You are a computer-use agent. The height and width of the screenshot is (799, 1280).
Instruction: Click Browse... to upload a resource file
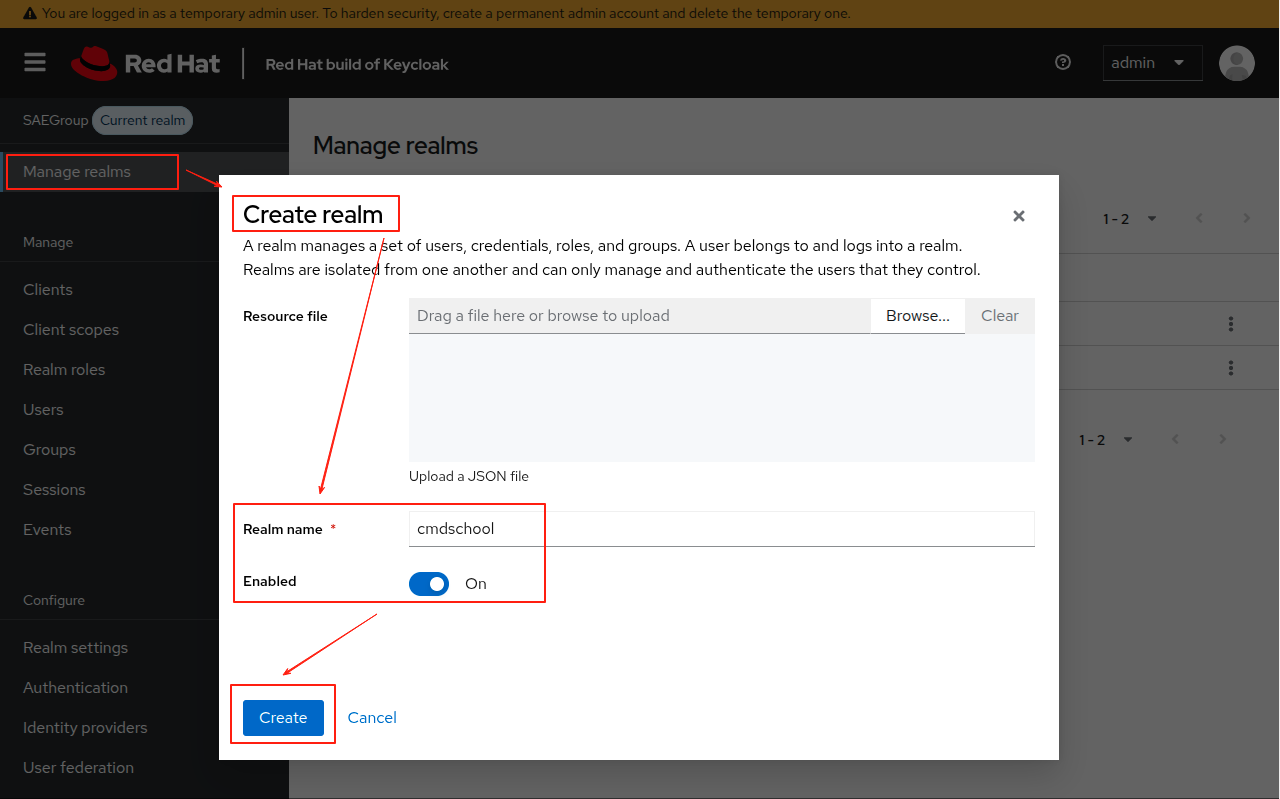pyautogui.click(x=917, y=316)
